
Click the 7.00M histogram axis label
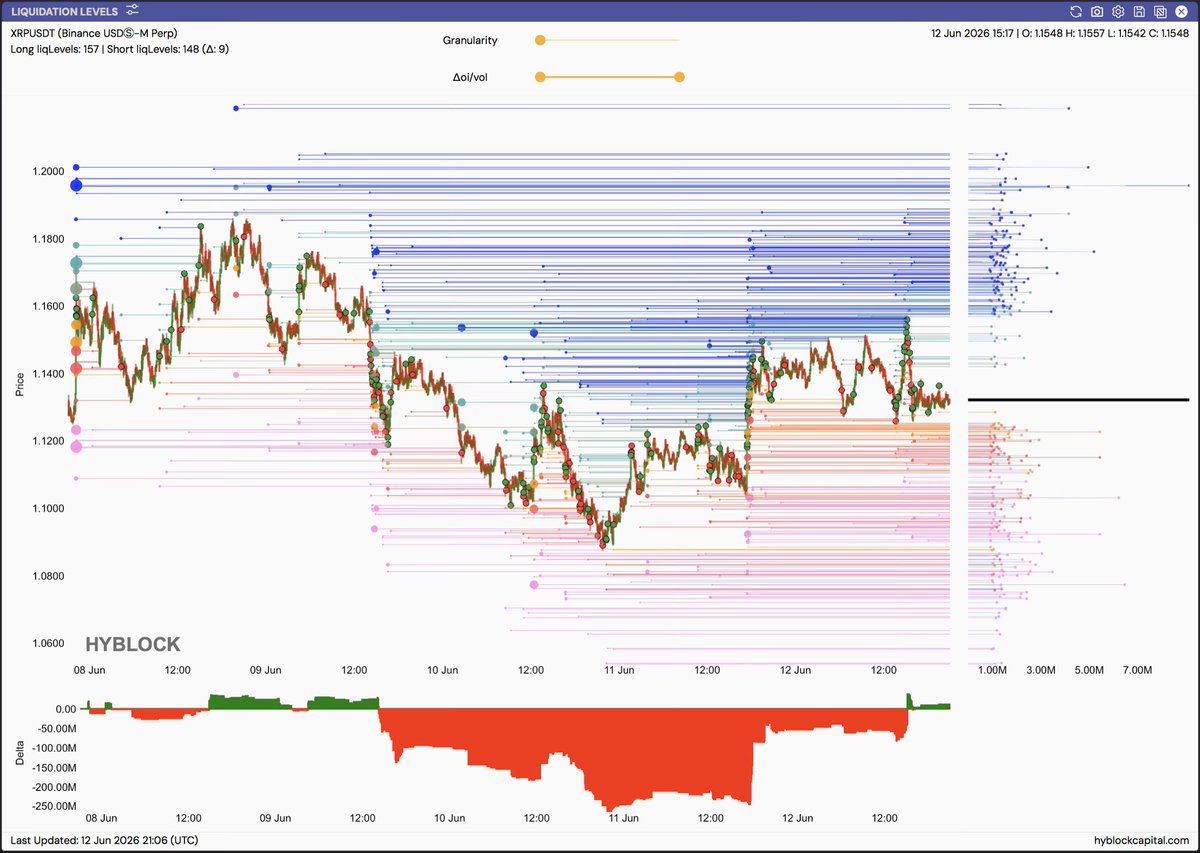click(1137, 670)
